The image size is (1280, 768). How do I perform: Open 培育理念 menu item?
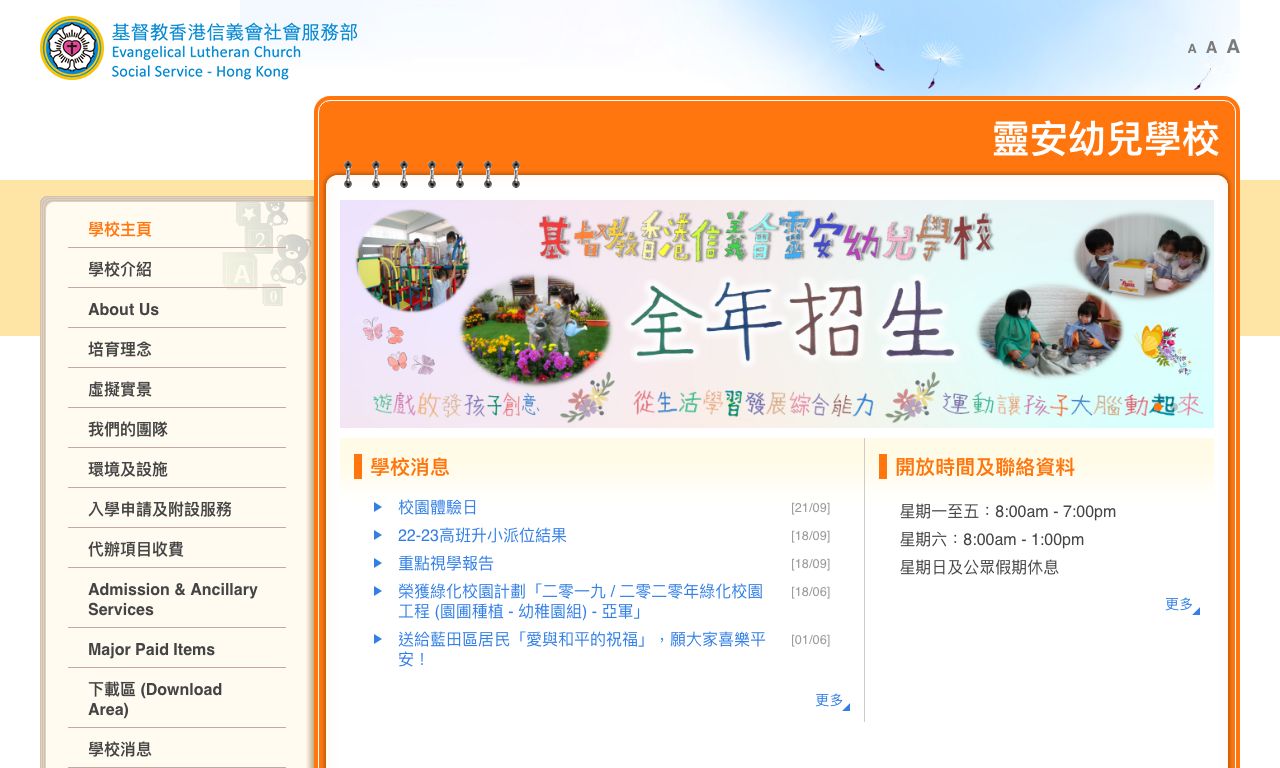(120, 349)
